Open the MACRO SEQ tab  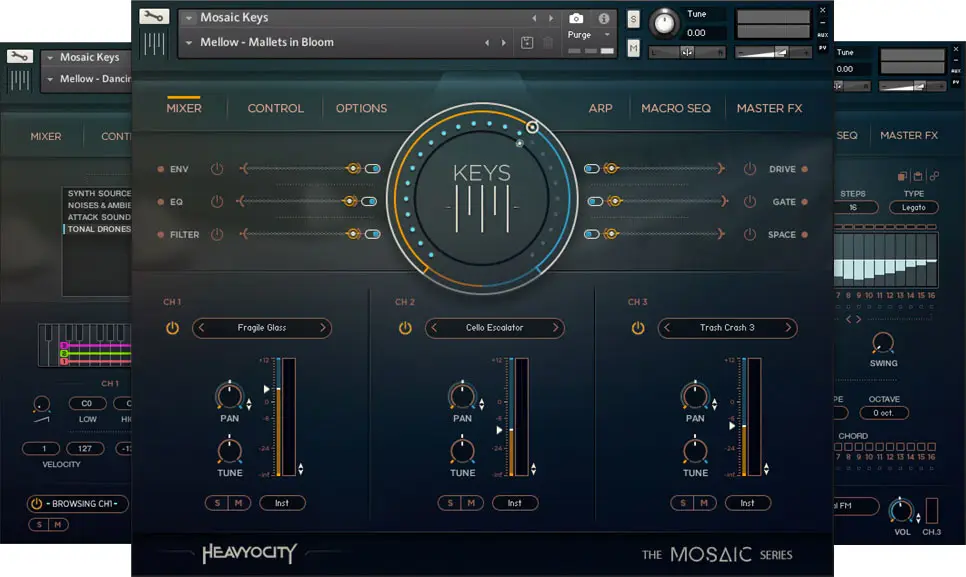pos(676,108)
